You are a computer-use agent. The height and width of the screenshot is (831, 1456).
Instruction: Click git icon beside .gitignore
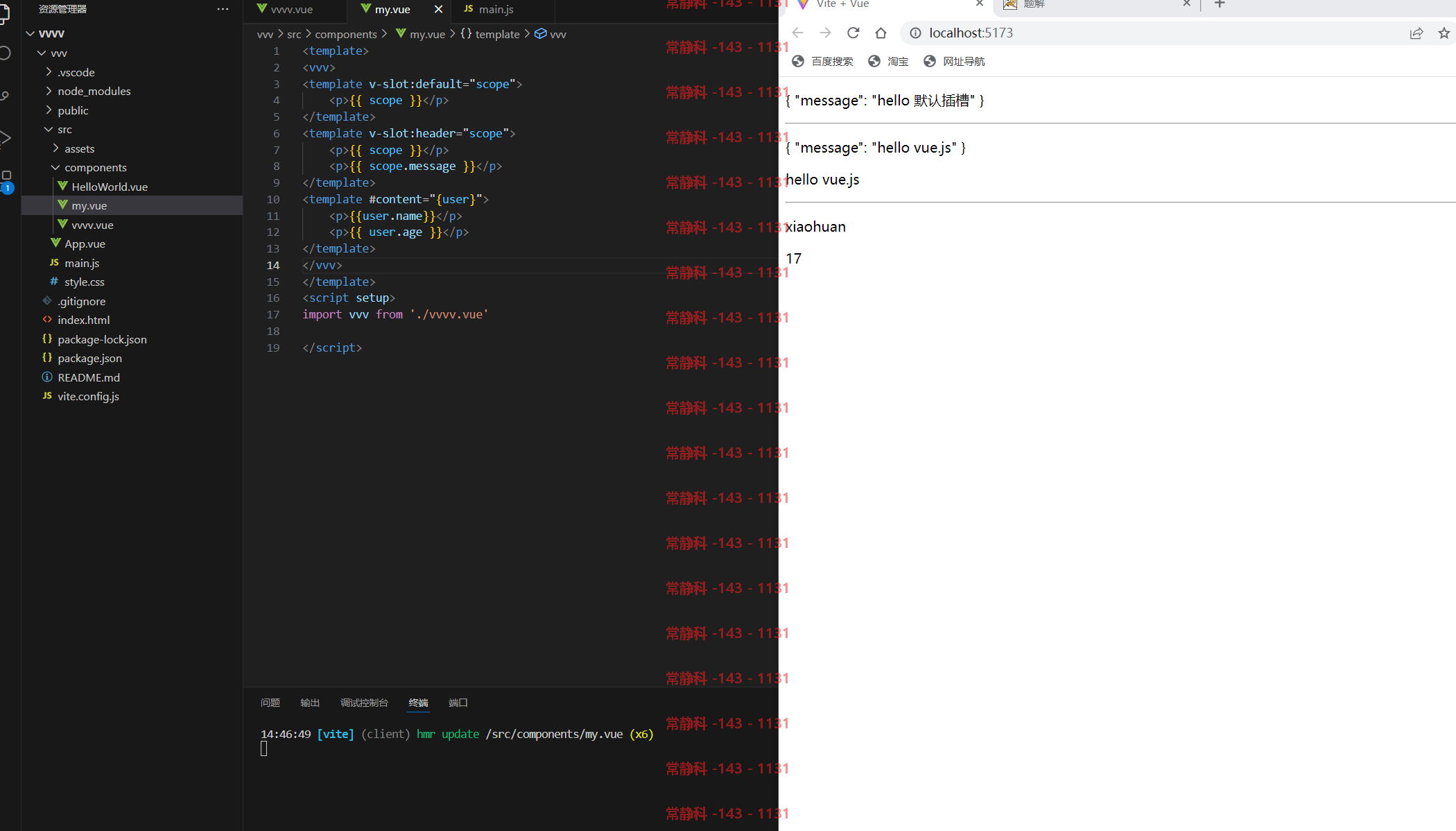[47, 300]
